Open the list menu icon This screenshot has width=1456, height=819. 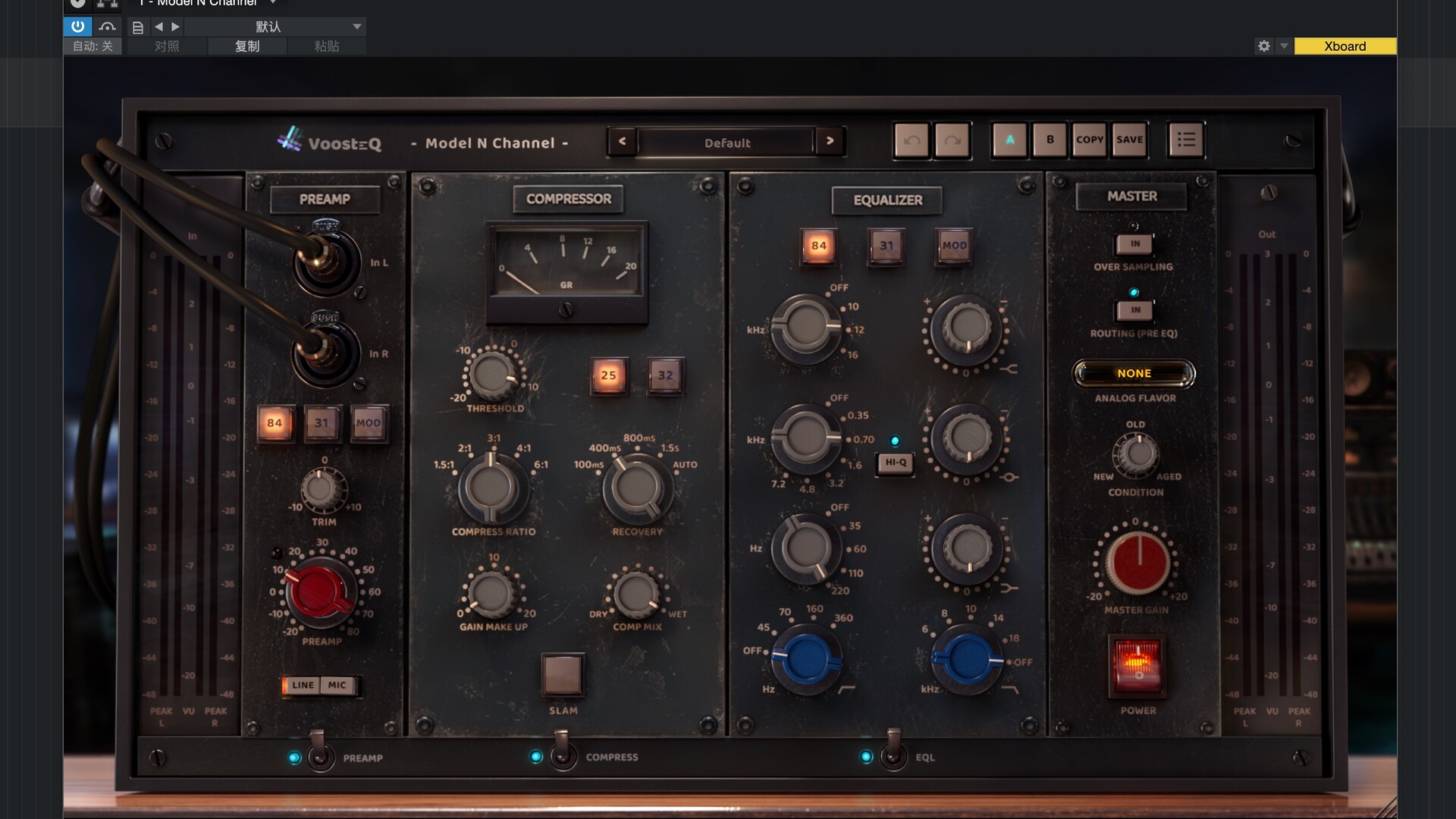click(1186, 140)
